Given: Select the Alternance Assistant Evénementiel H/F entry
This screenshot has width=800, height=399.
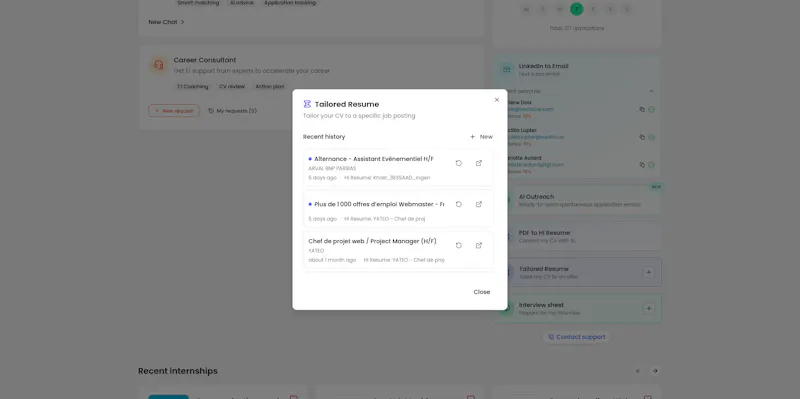Looking at the screenshot, I should pos(398,168).
